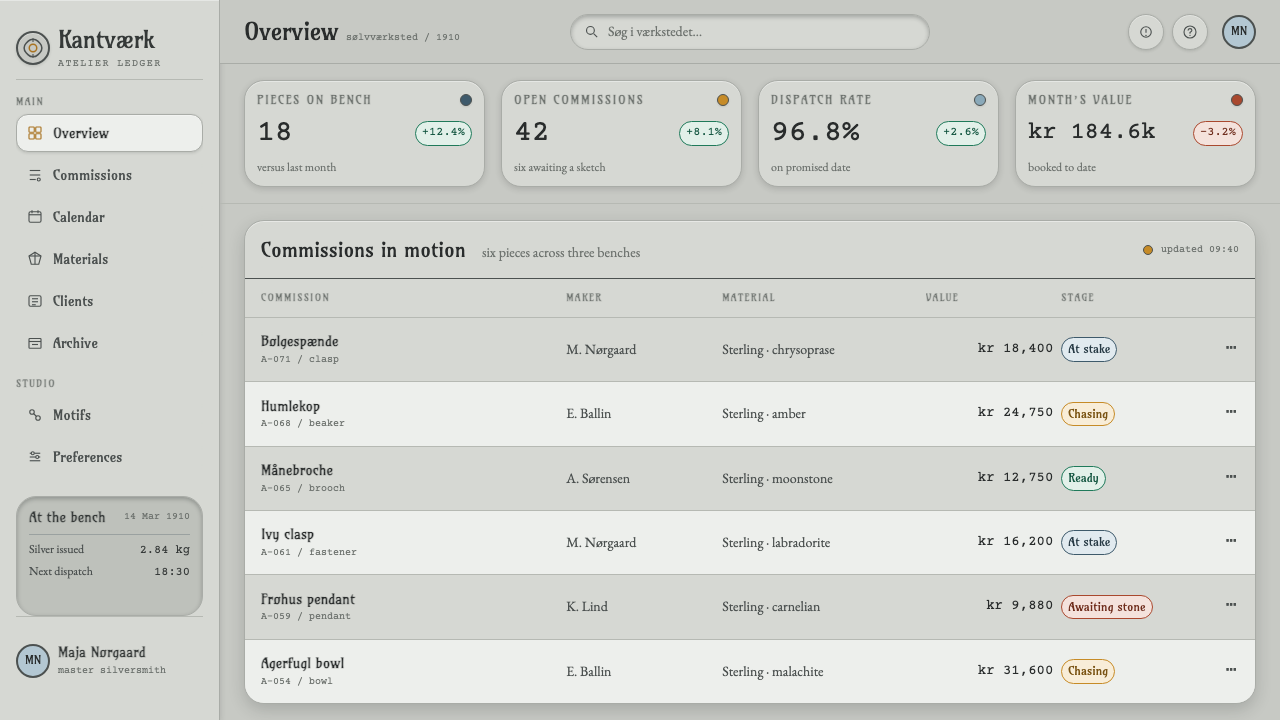Click maker 'K. Lind'
This screenshot has height=720, width=1280.
[587, 607]
